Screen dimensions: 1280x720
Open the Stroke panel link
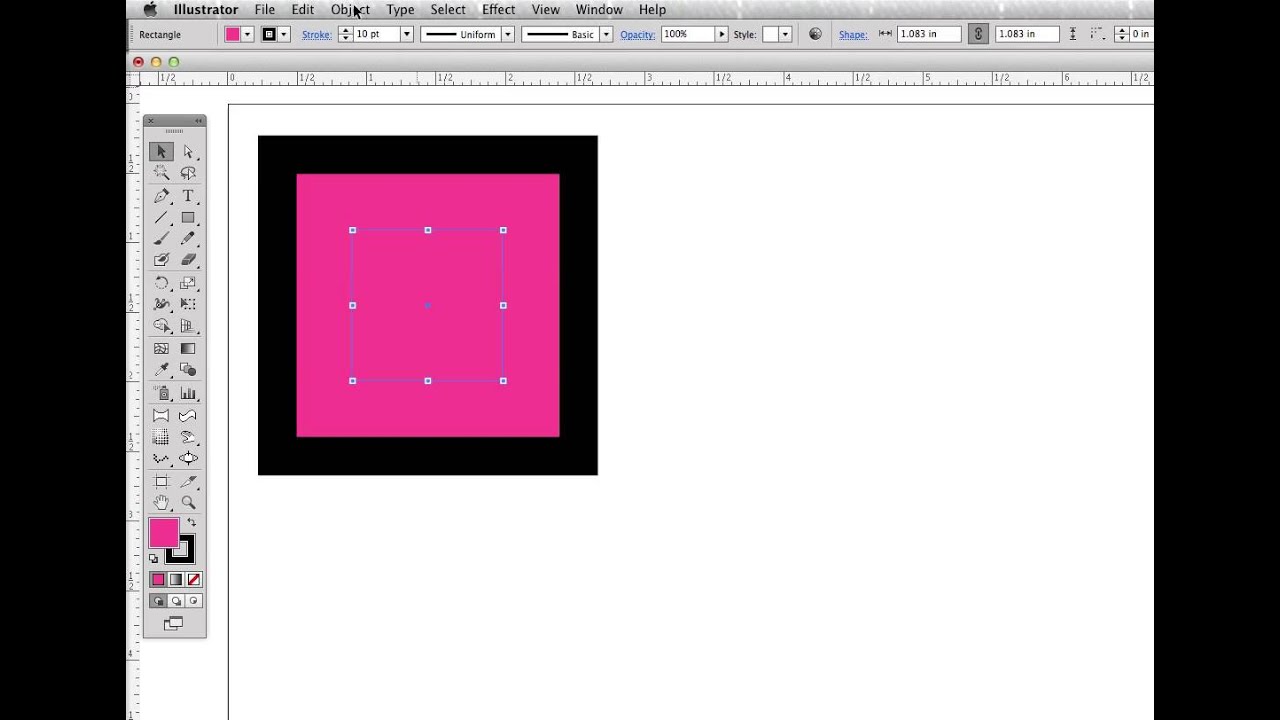pos(316,34)
